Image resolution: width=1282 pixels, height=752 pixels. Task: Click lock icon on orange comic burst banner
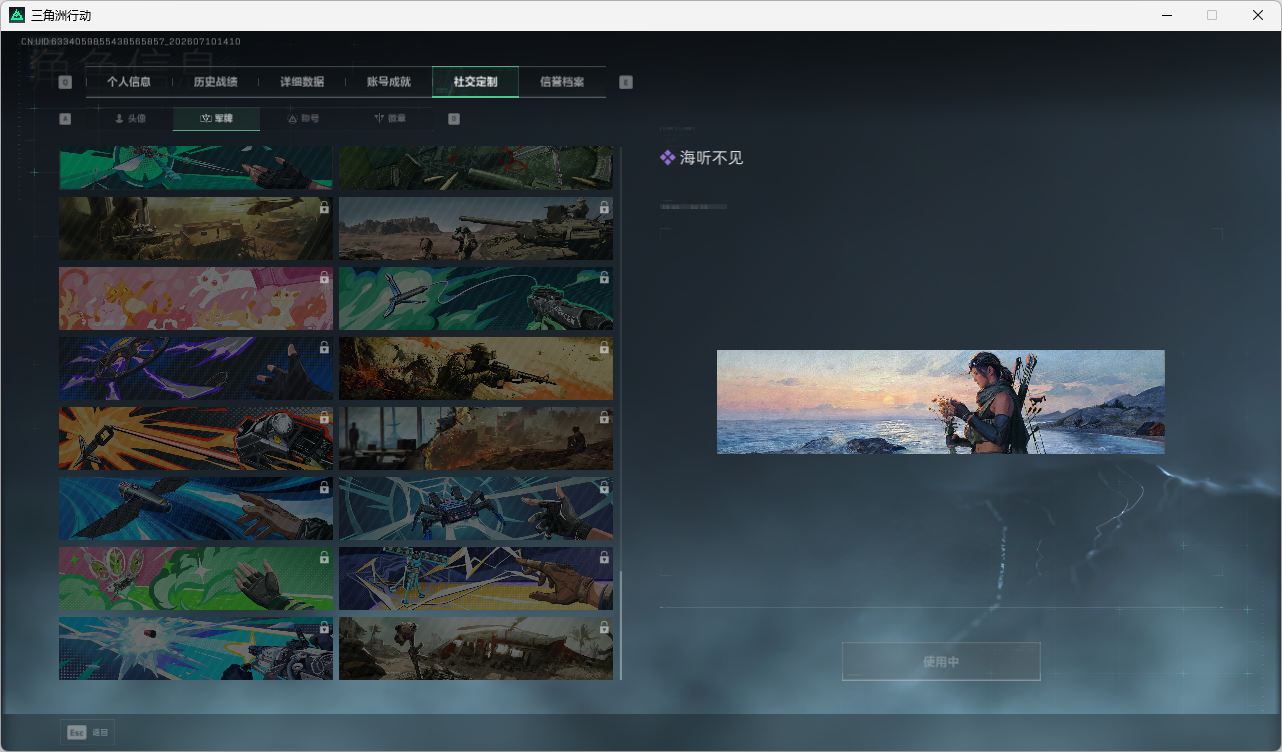point(324,418)
